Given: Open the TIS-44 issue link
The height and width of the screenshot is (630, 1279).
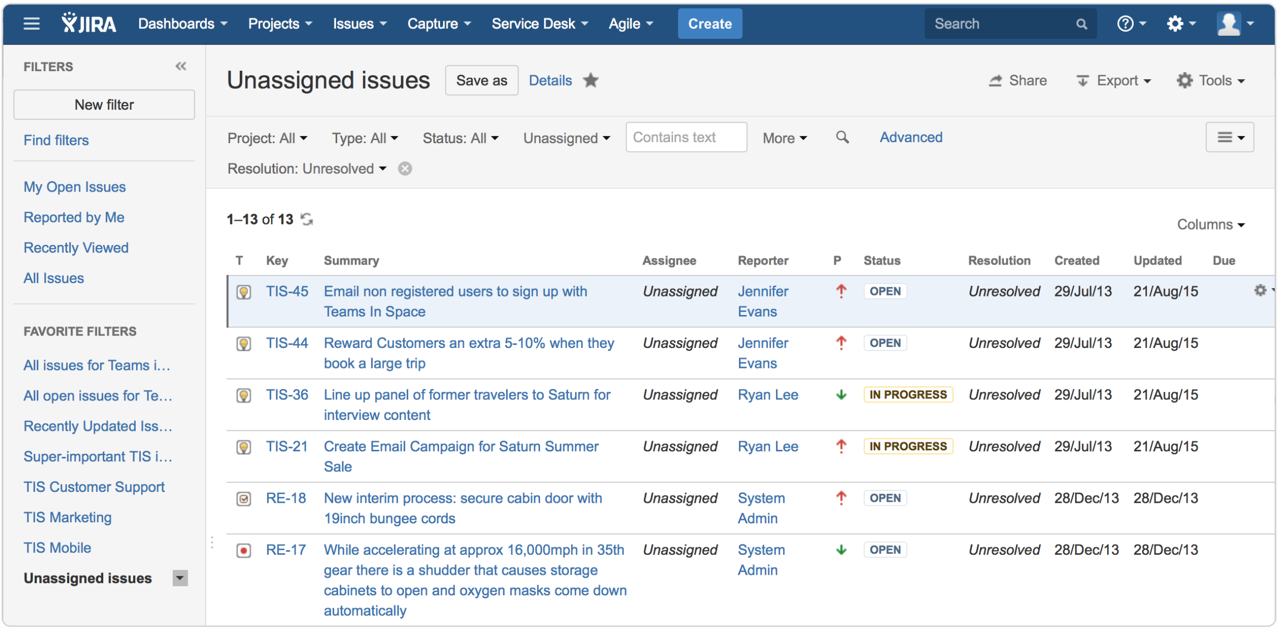Looking at the screenshot, I should (287, 343).
